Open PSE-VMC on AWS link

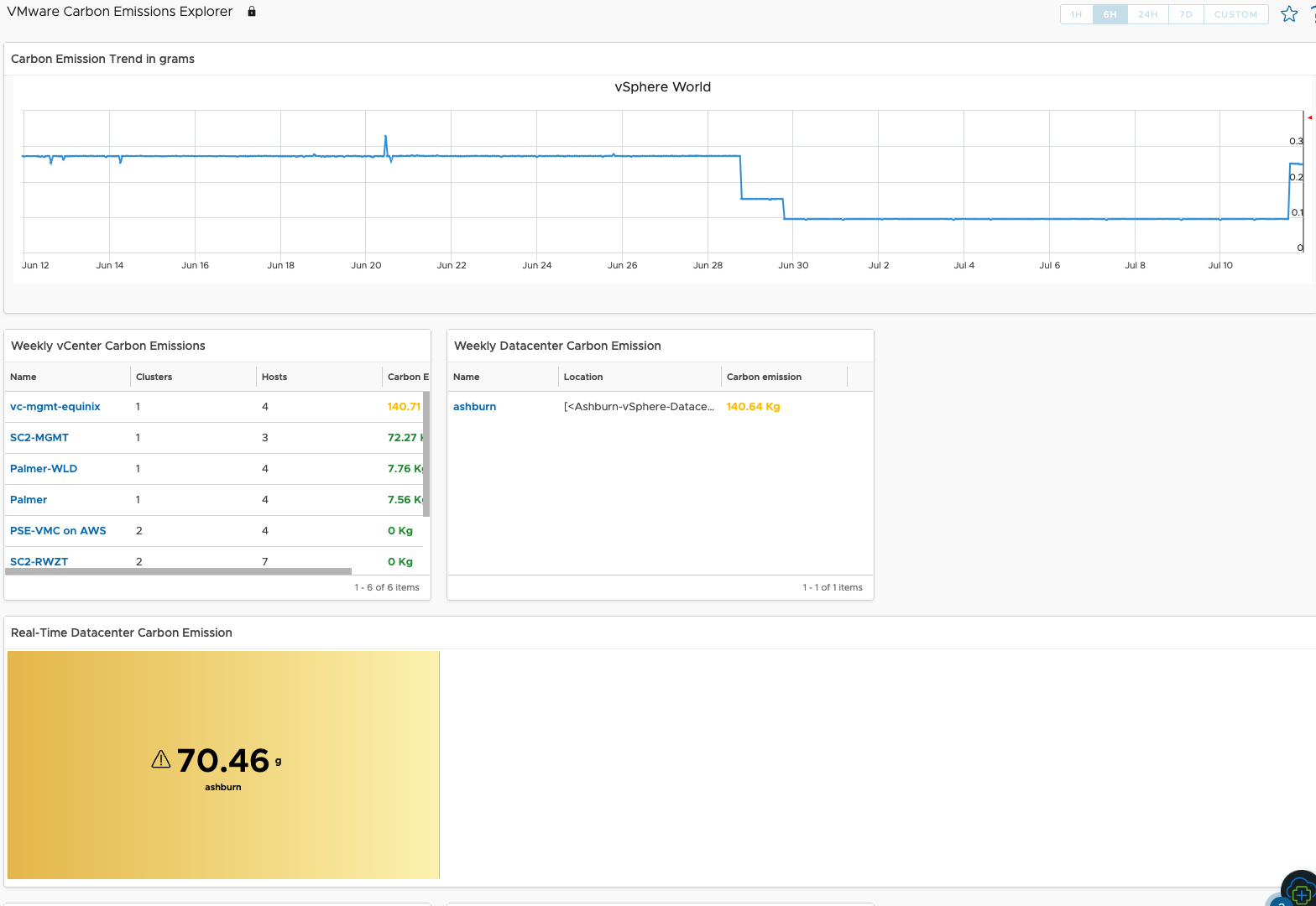[x=58, y=531]
